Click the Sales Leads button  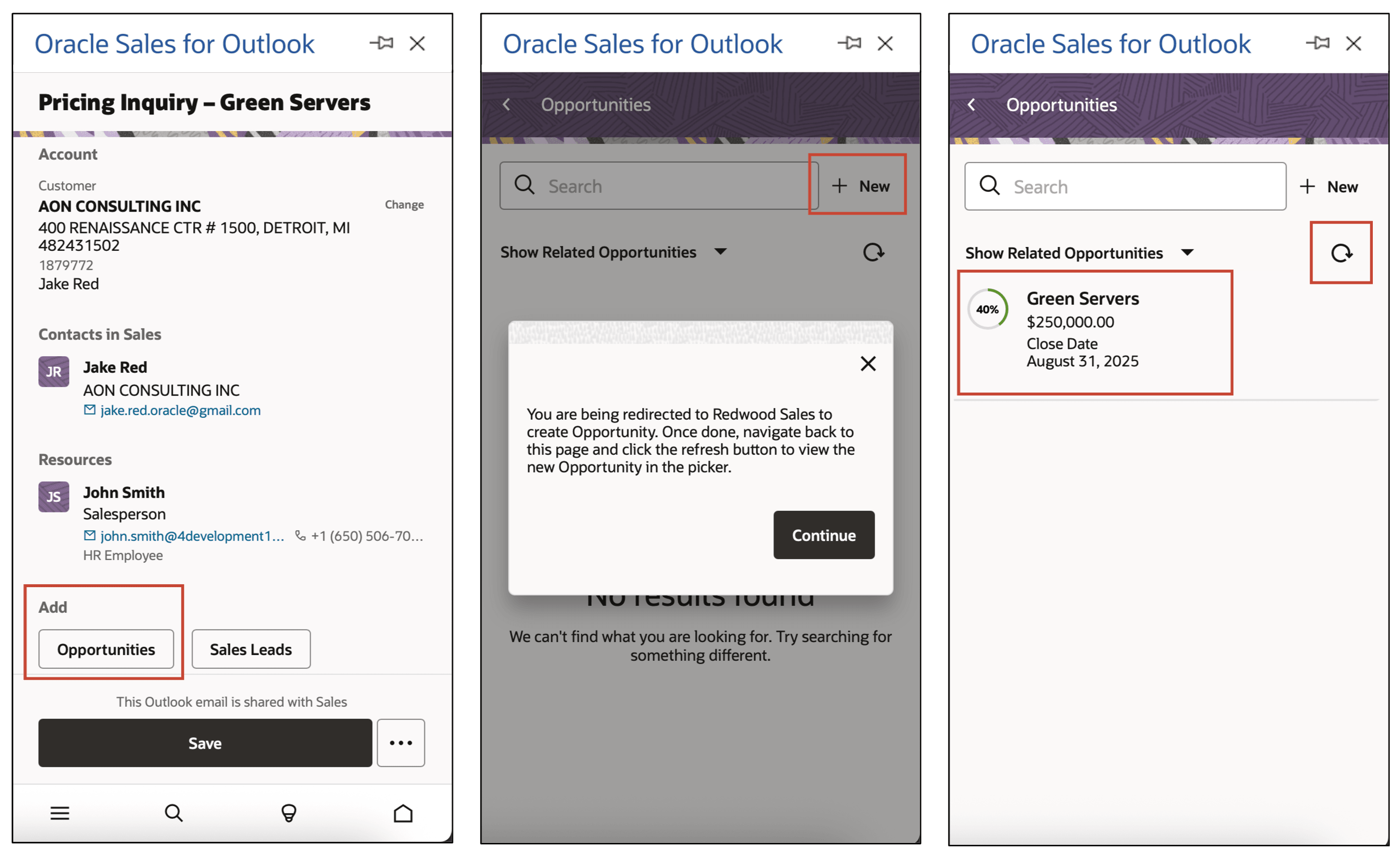point(250,649)
